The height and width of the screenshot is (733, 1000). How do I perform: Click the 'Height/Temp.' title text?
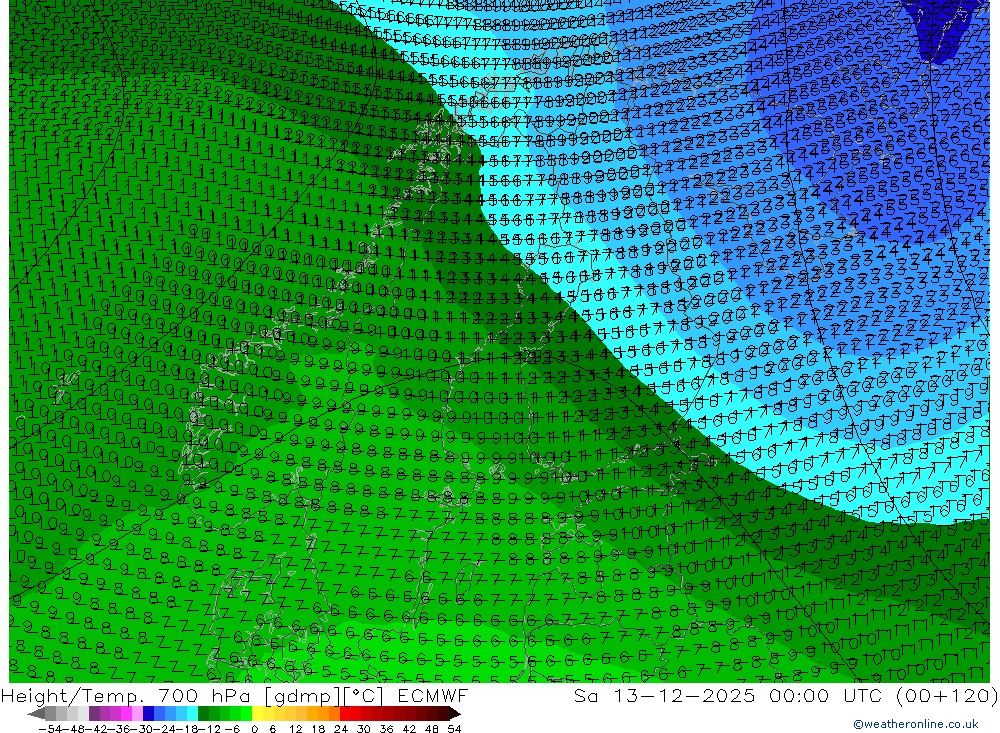pos(73,695)
